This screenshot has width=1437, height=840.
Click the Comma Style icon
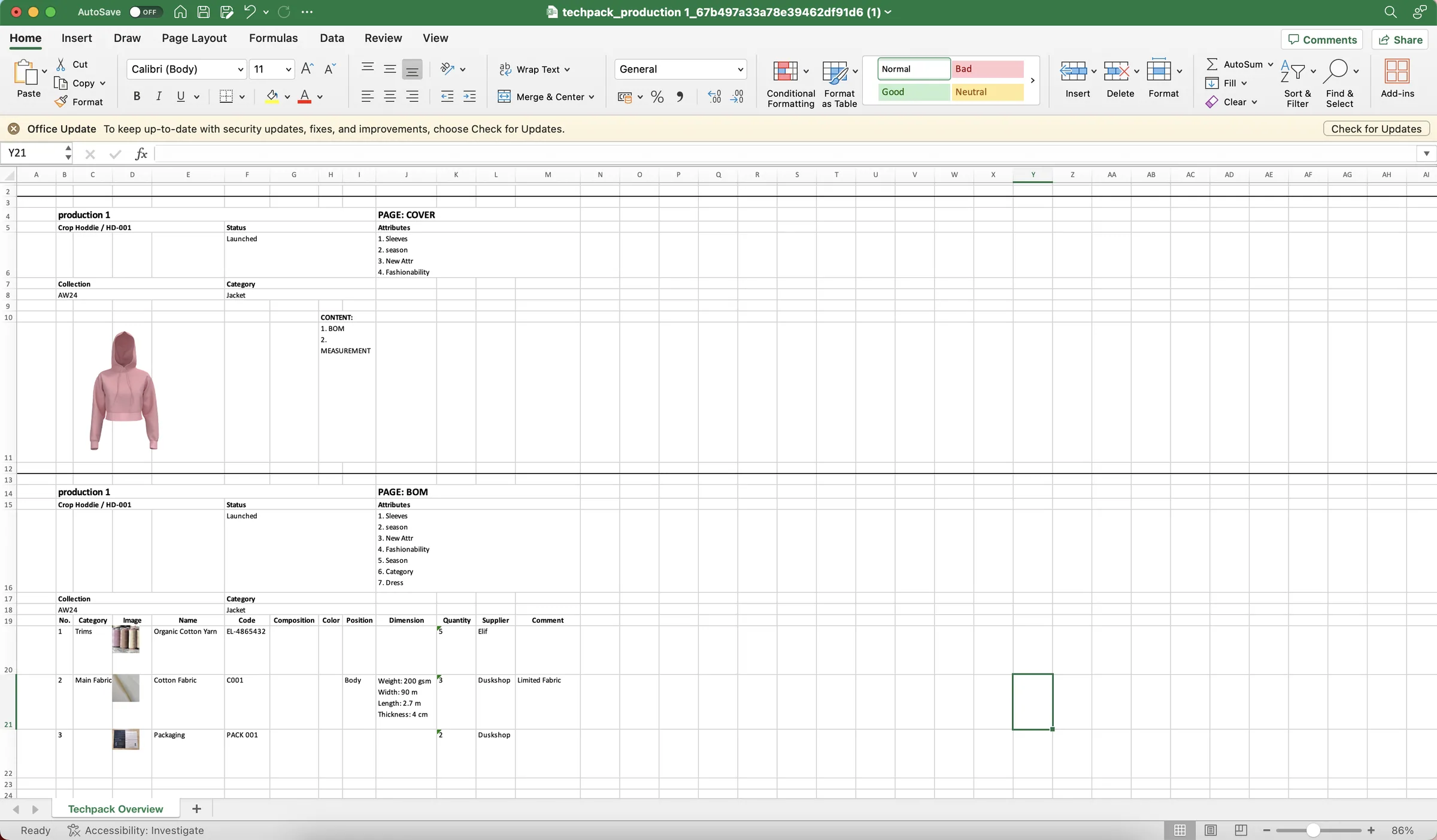[x=680, y=96]
